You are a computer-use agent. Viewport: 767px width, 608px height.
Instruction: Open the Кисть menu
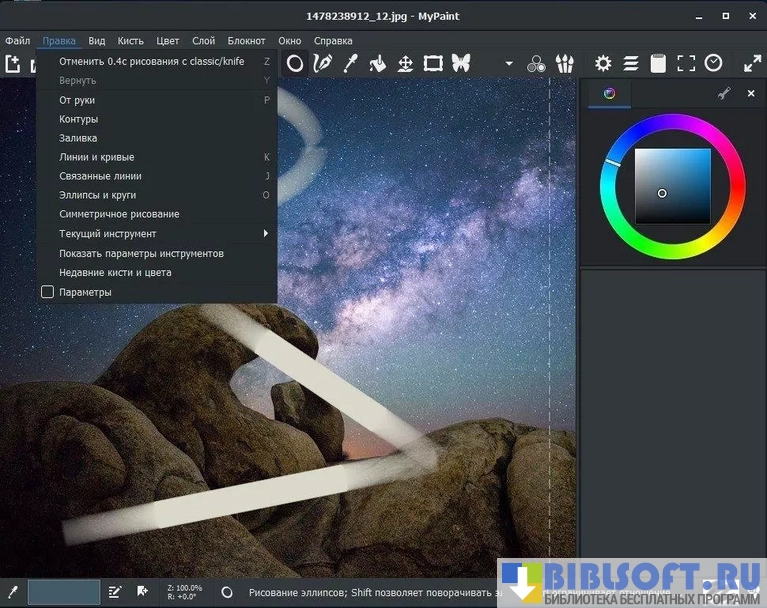(130, 41)
